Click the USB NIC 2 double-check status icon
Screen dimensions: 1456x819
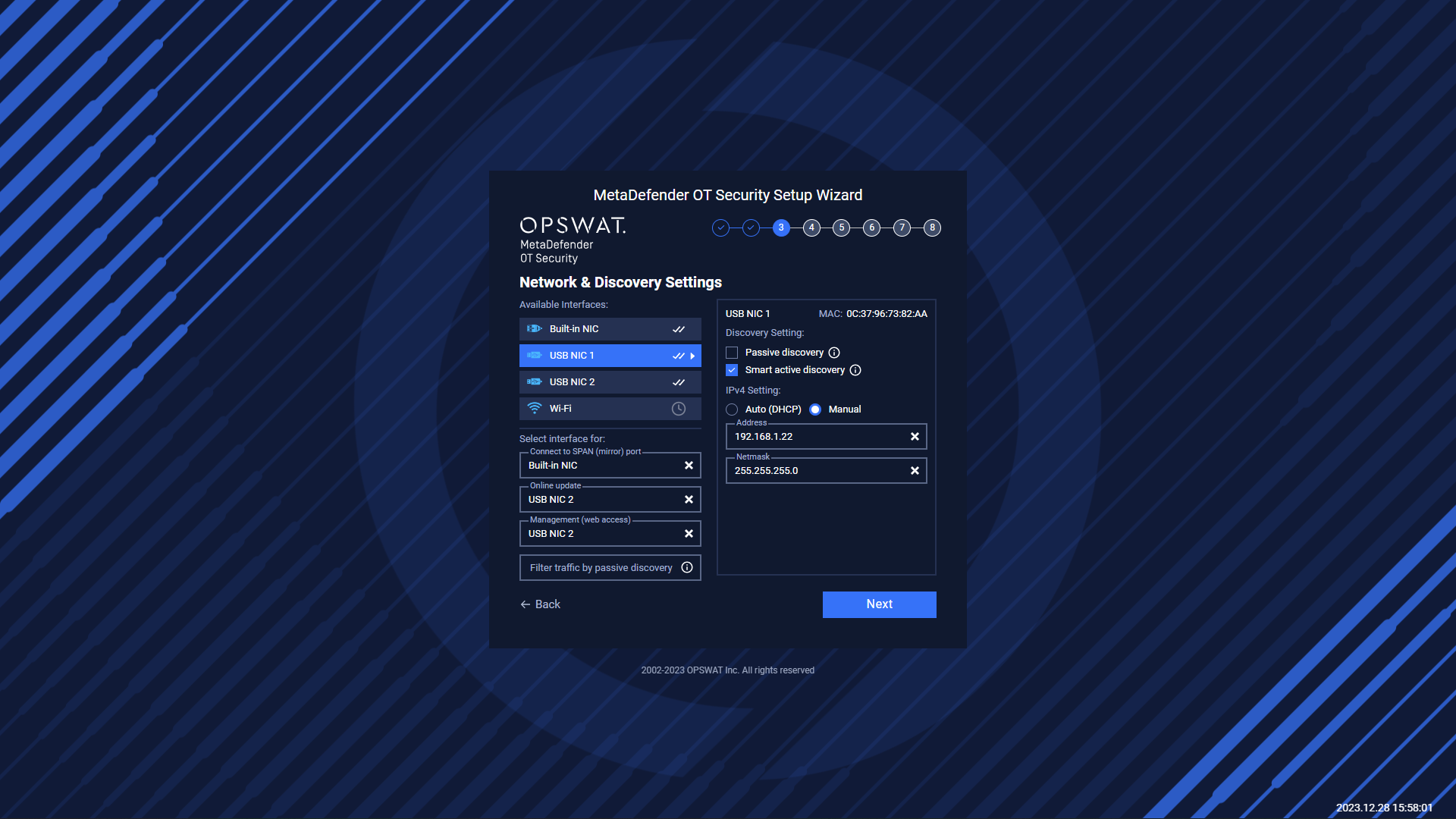coord(679,382)
